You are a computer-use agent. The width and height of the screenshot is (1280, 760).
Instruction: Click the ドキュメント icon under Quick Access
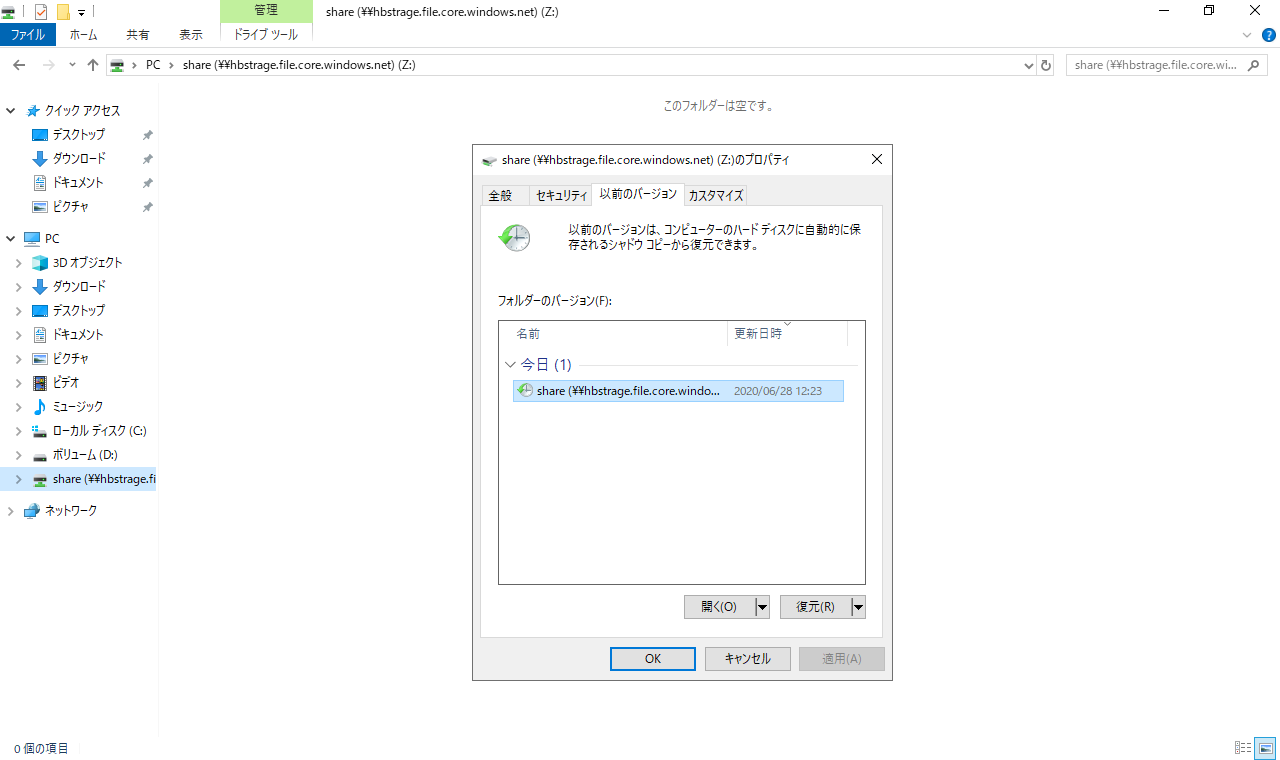click(40, 183)
